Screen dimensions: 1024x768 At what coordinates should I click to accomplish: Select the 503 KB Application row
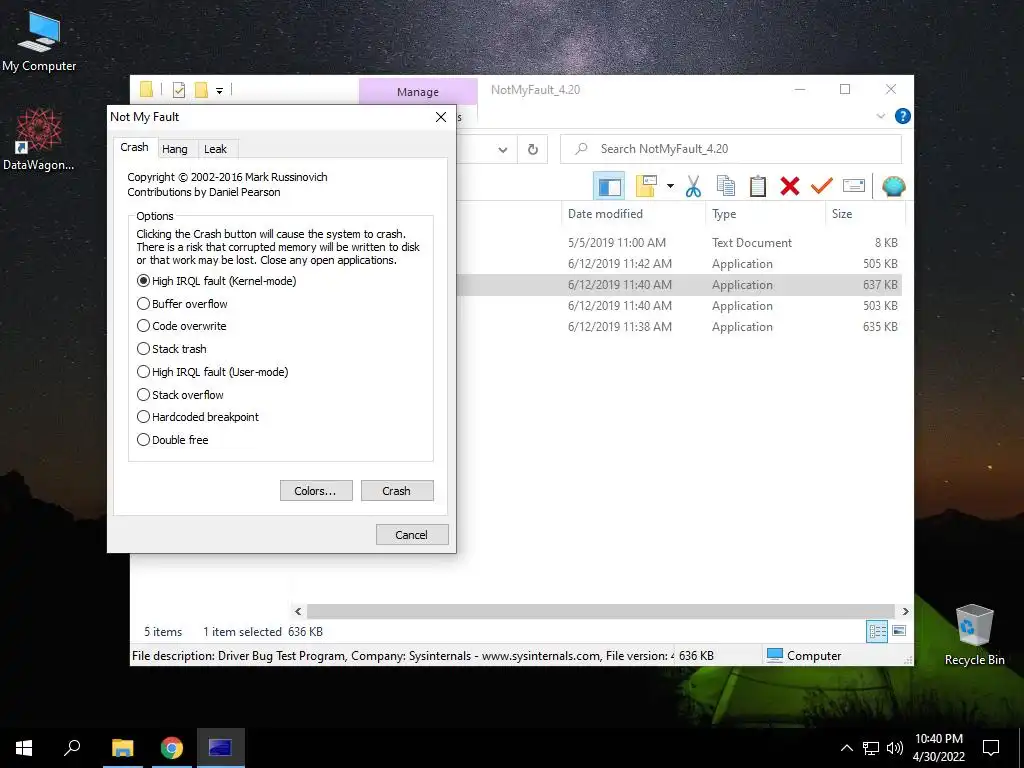coord(680,306)
